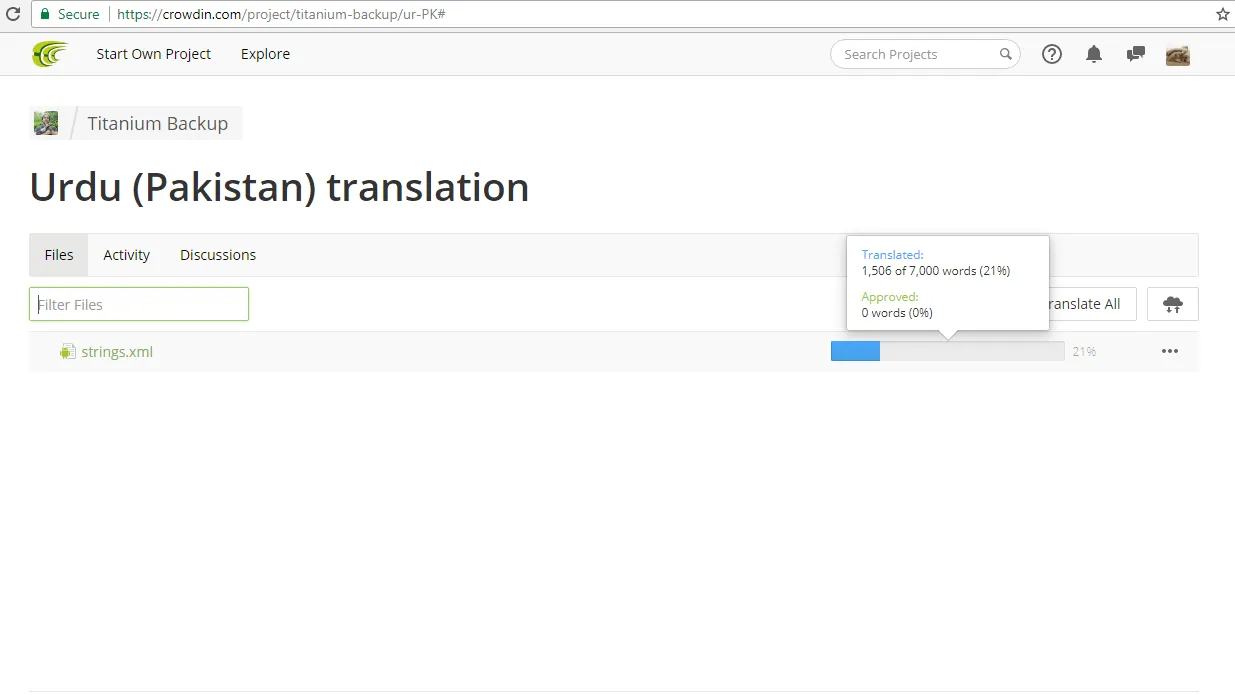Open the Crowdin logo home link

pos(50,54)
